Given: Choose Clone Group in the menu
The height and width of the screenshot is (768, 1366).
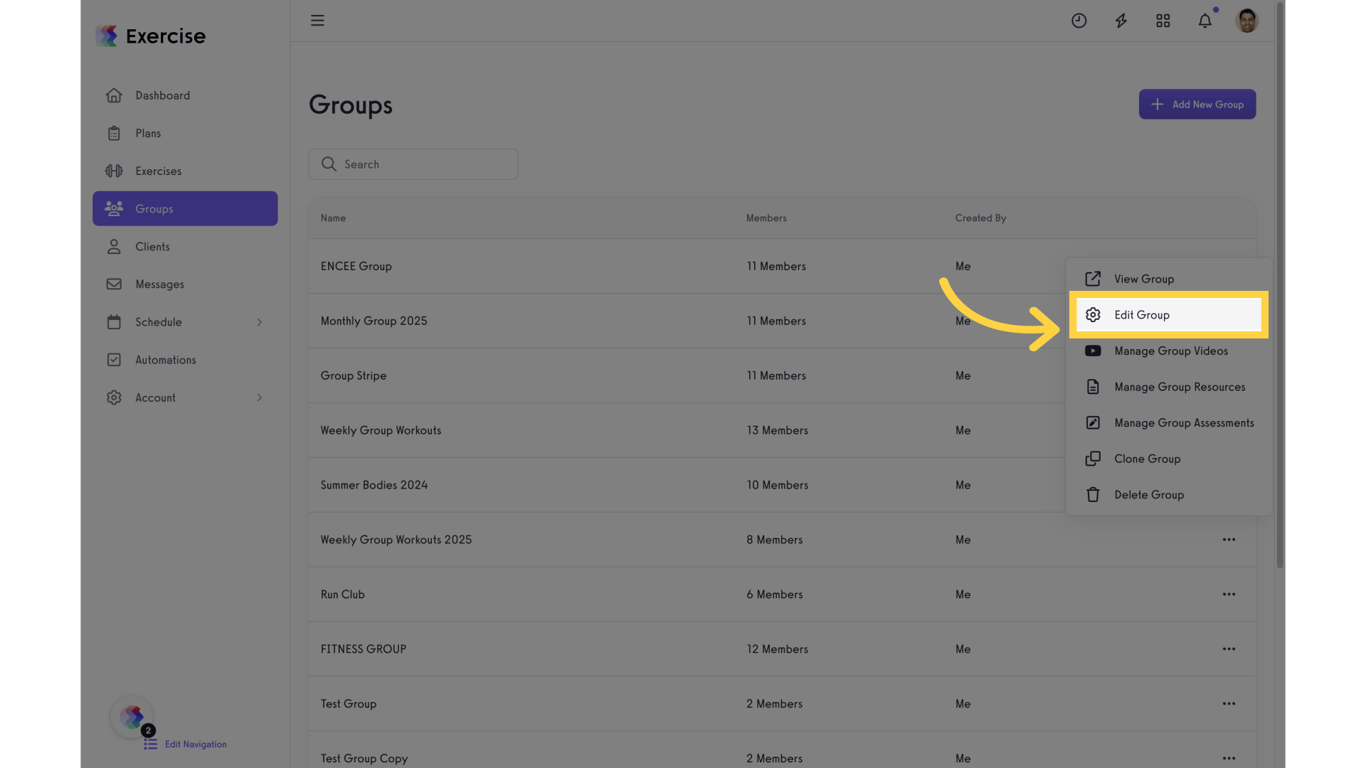Looking at the screenshot, I should 1147,459.
